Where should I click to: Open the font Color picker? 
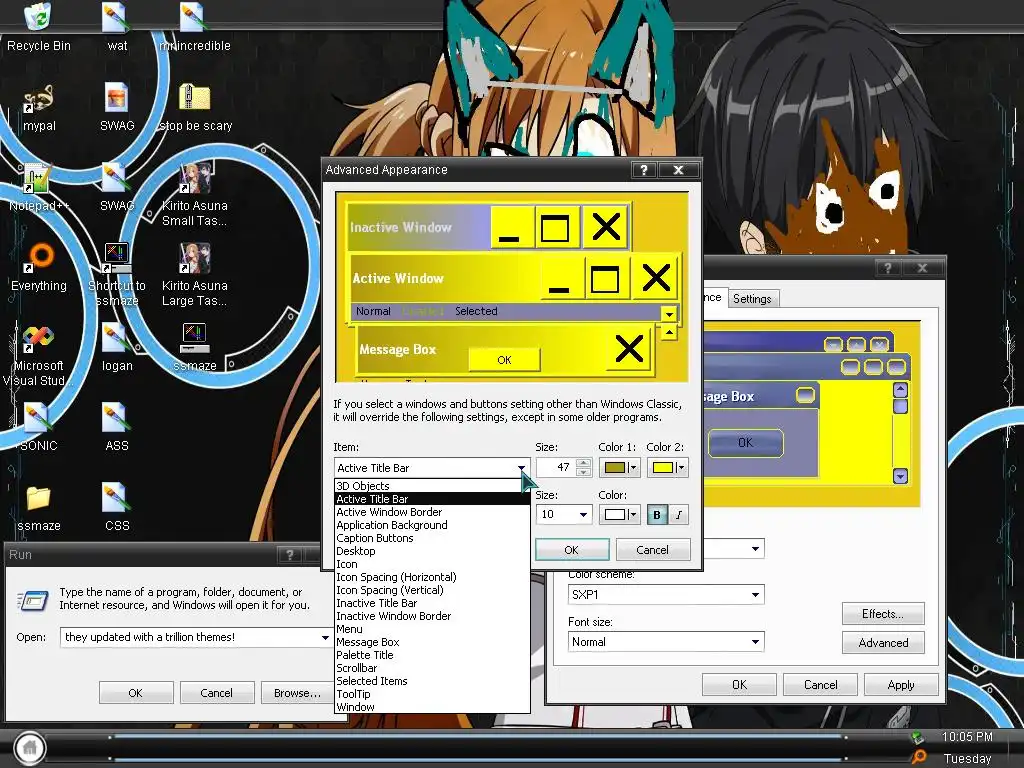[620, 515]
